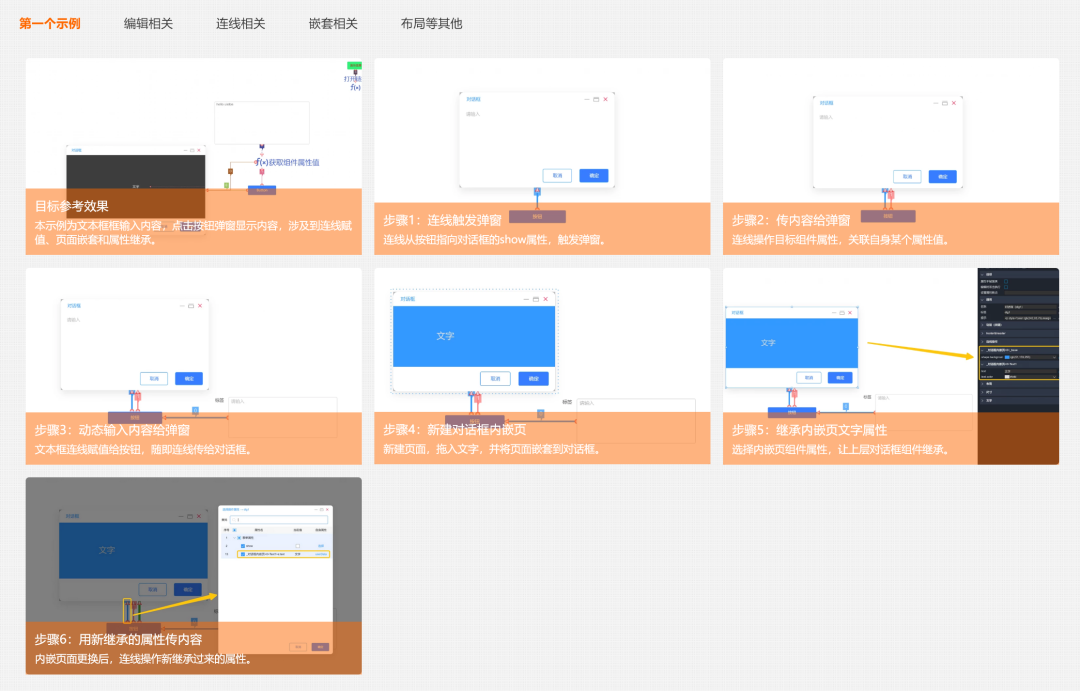
Task: Open the 步骤6：用新继承的属性传内容 card
Action: tap(194, 576)
